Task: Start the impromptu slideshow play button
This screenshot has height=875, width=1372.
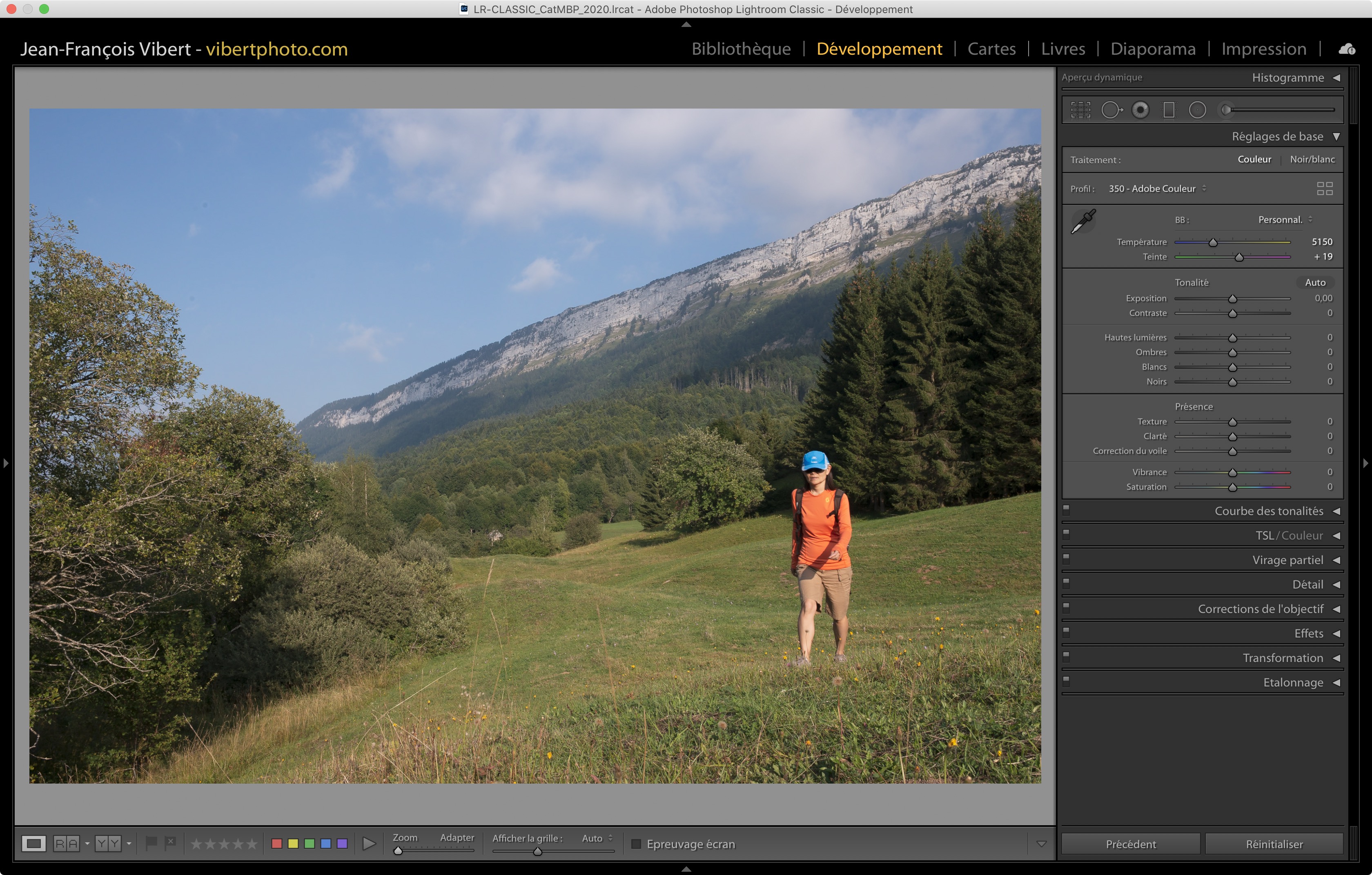Action: pyautogui.click(x=369, y=844)
